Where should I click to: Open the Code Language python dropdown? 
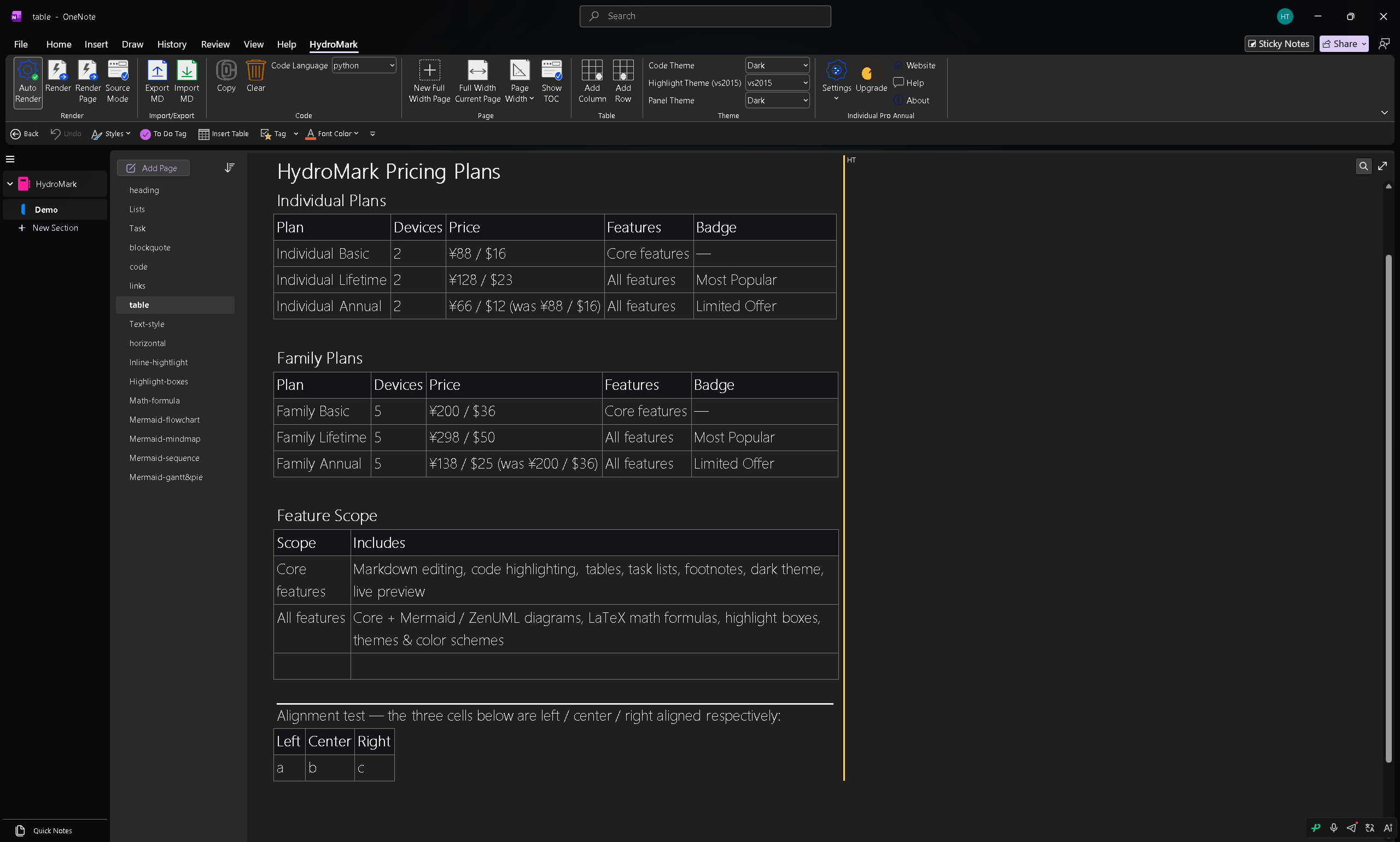(x=364, y=65)
